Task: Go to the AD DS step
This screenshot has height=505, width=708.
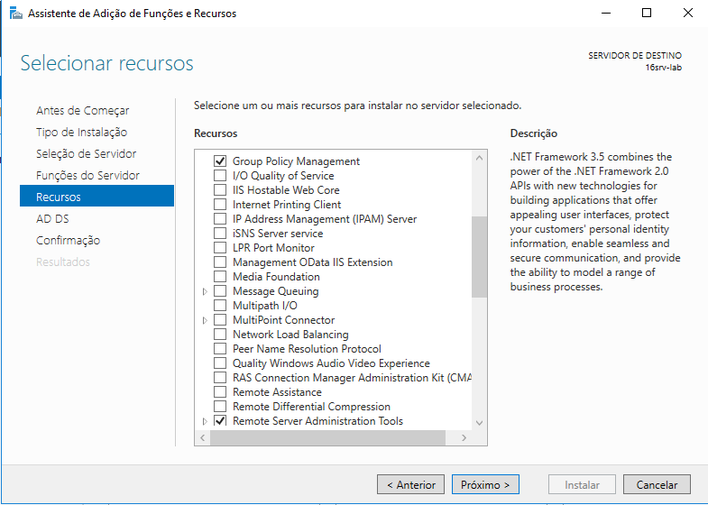Action: 52,219
